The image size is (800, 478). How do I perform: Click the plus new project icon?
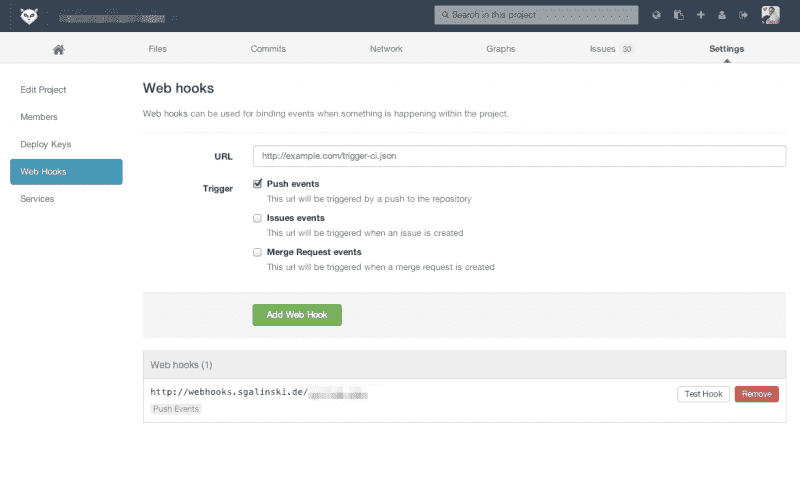point(701,15)
